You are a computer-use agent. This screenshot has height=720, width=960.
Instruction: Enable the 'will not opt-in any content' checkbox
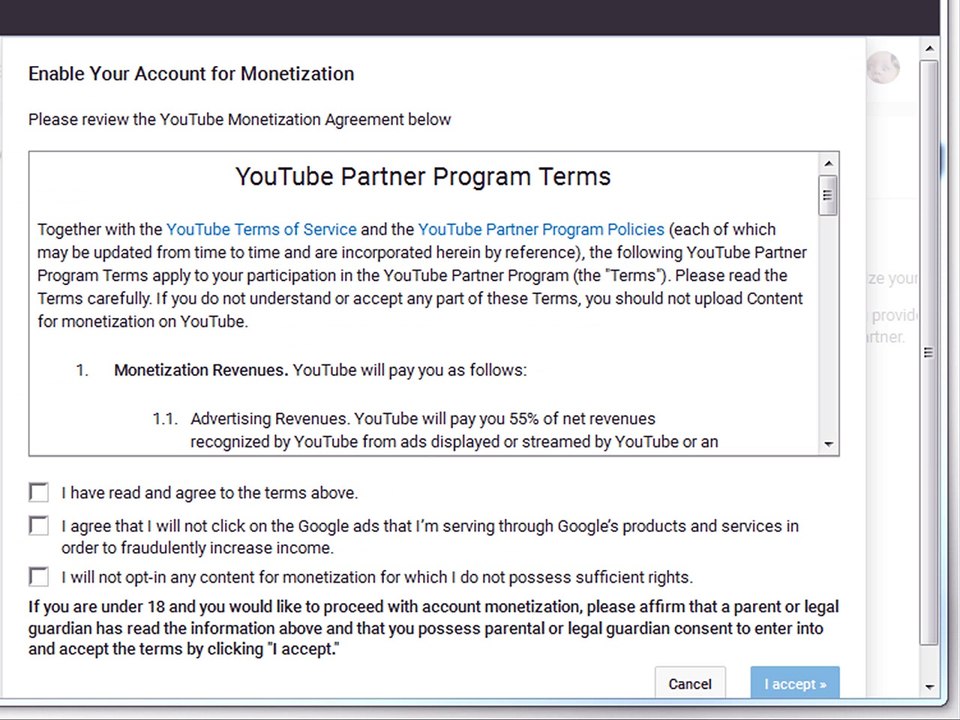click(x=39, y=577)
